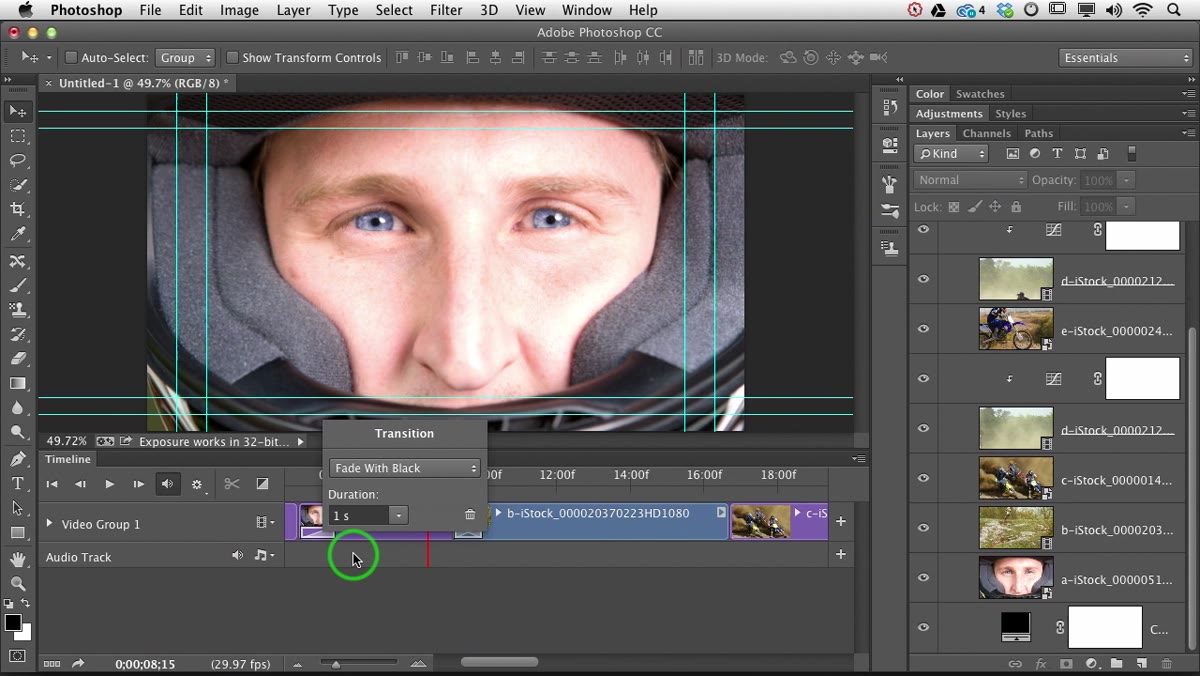Select the Horizontal Type tool

pyautogui.click(x=18, y=483)
